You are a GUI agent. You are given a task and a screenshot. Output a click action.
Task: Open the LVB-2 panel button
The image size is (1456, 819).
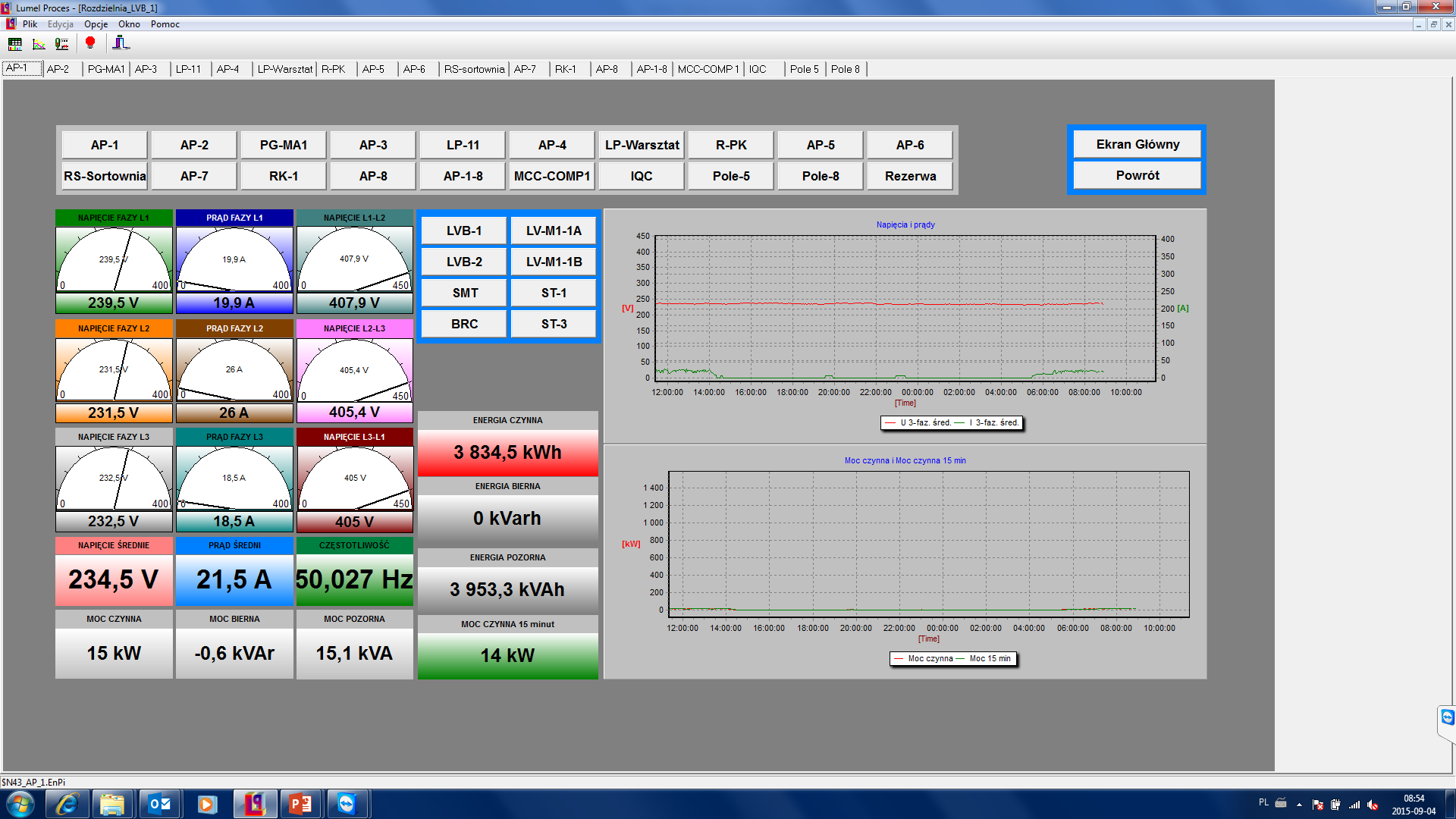tap(464, 262)
